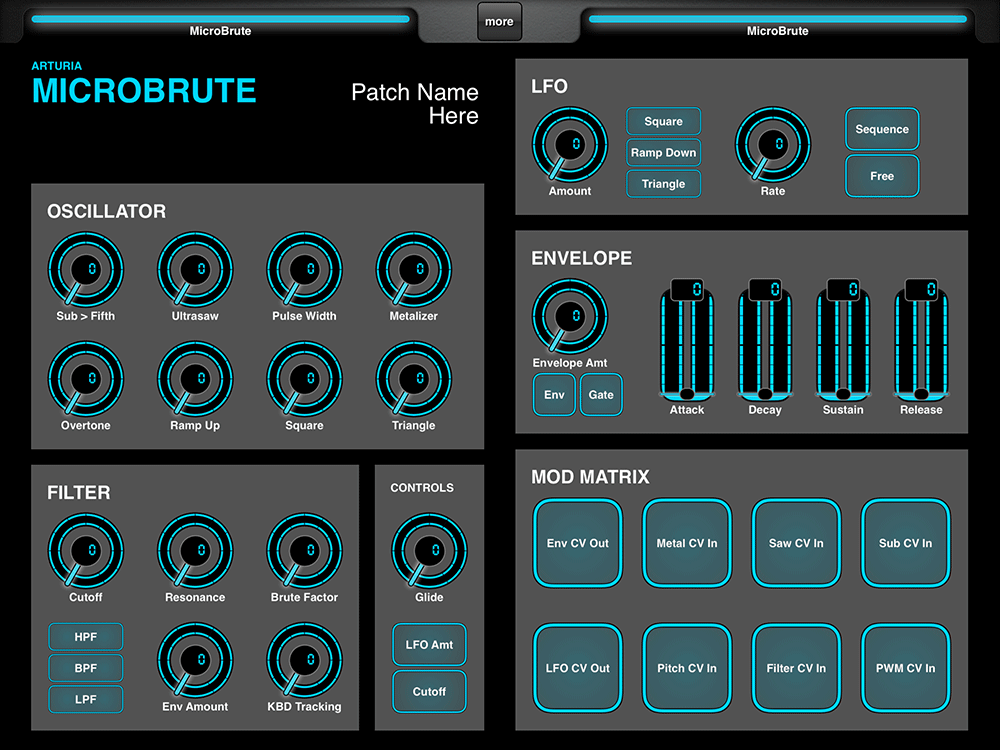Click the Attack envelope slider
The height and width of the screenshot is (750, 1000).
pyautogui.click(x=687, y=345)
